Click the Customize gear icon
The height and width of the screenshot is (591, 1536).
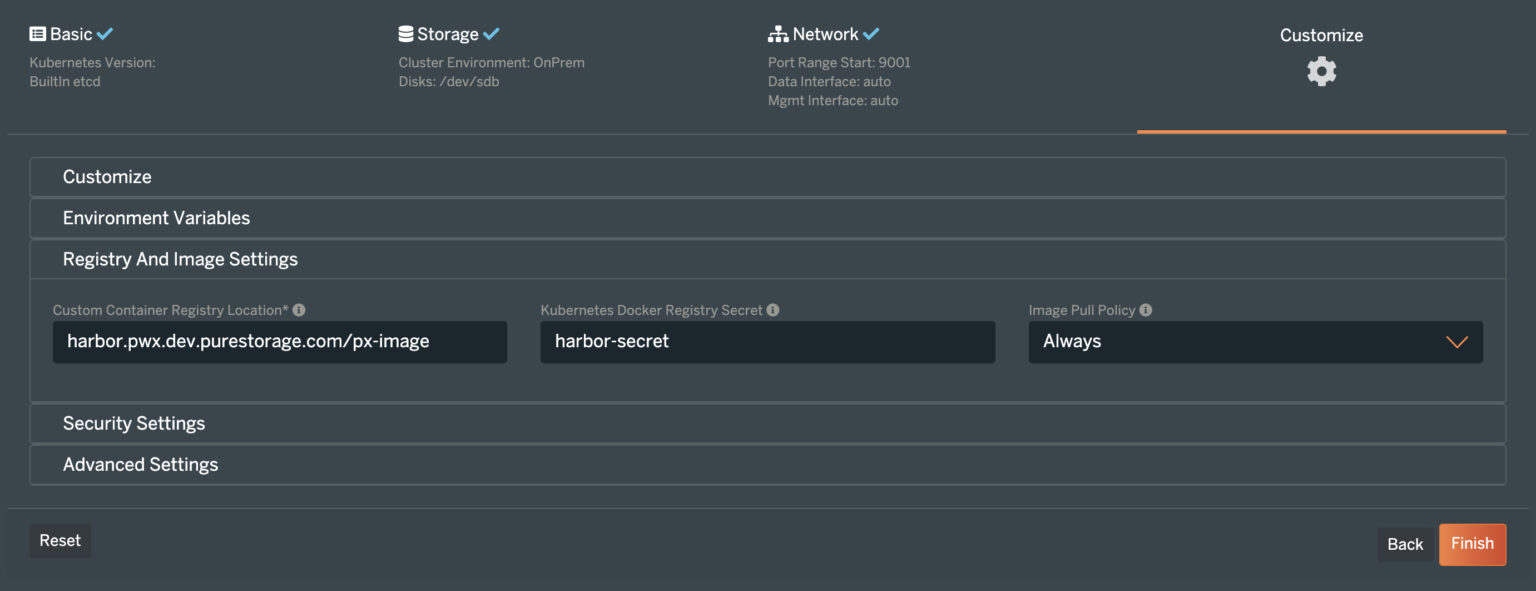point(1321,72)
